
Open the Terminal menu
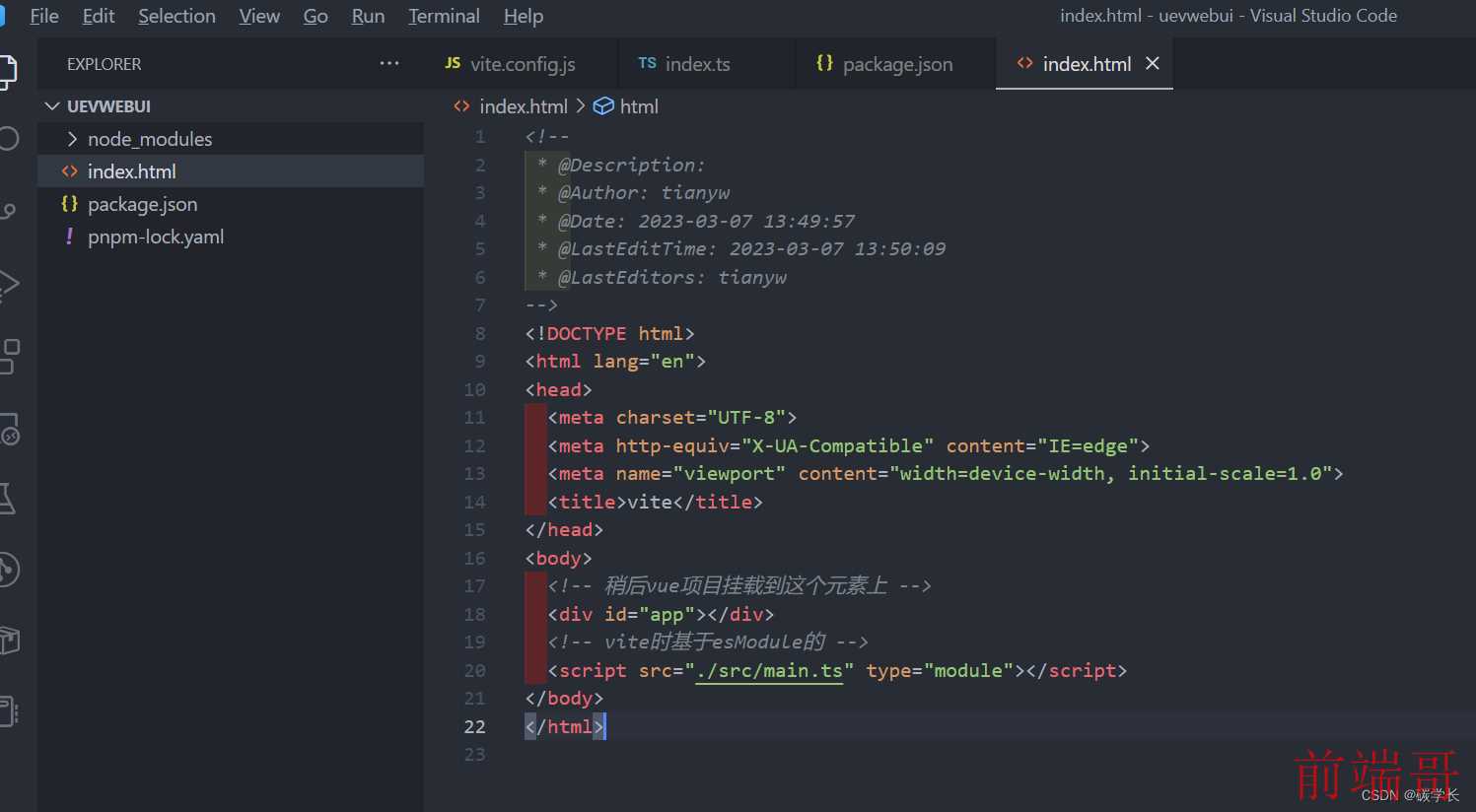click(x=444, y=16)
